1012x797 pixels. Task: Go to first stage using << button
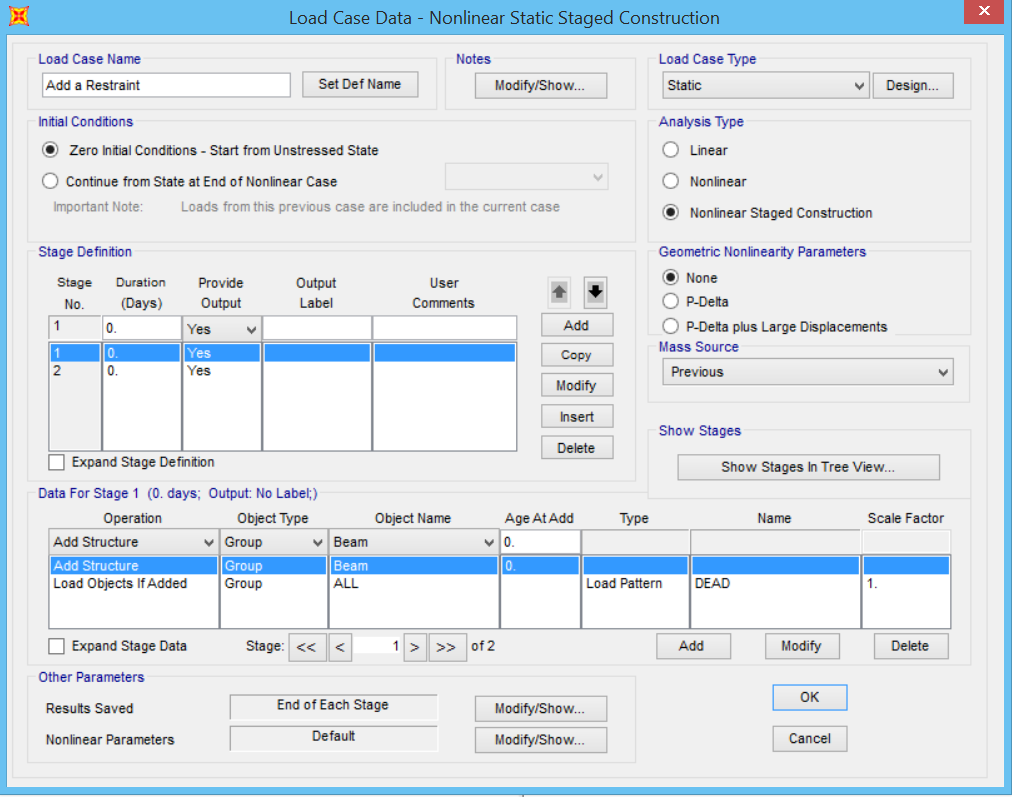point(308,646)
